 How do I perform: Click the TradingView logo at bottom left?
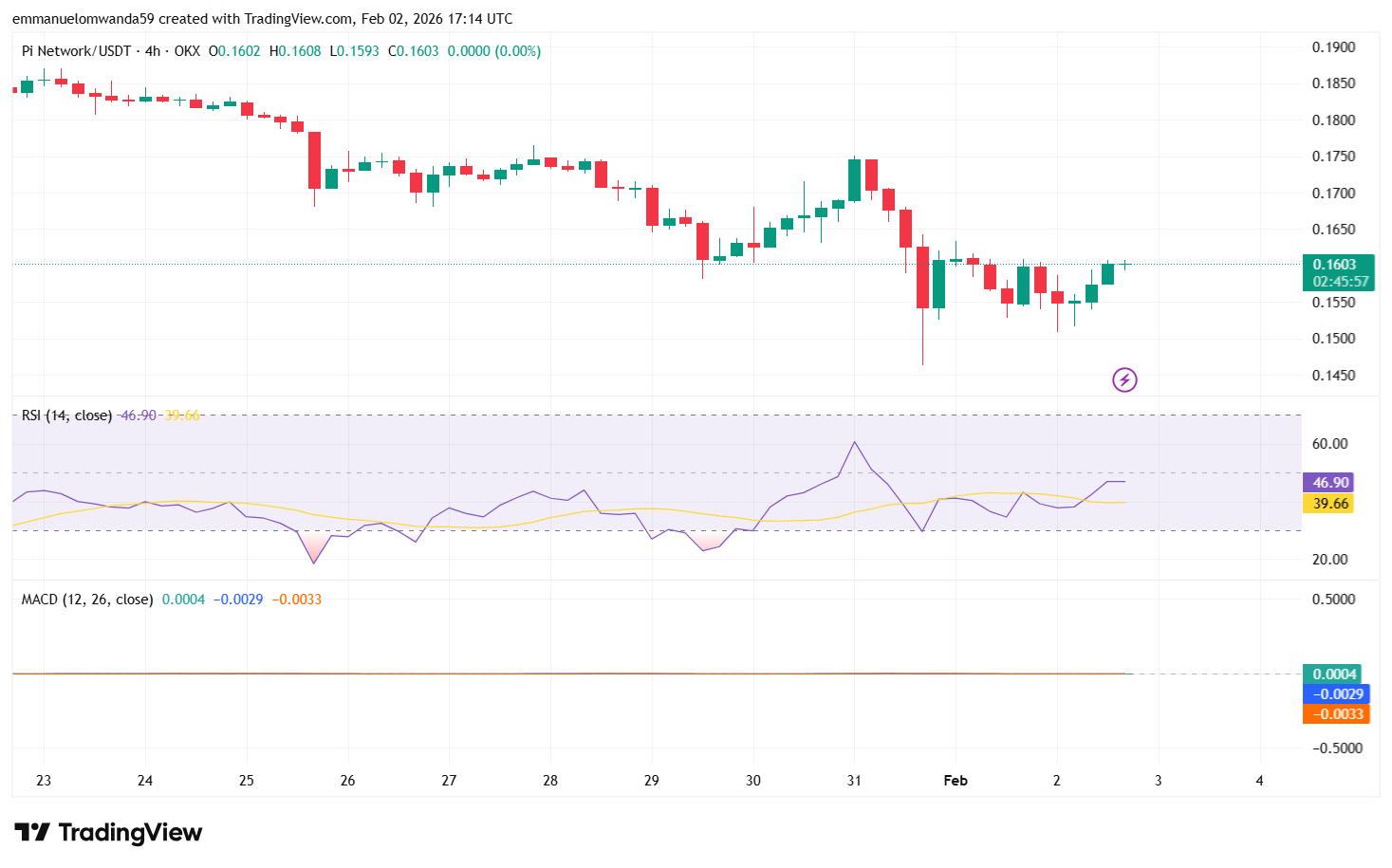107,832
